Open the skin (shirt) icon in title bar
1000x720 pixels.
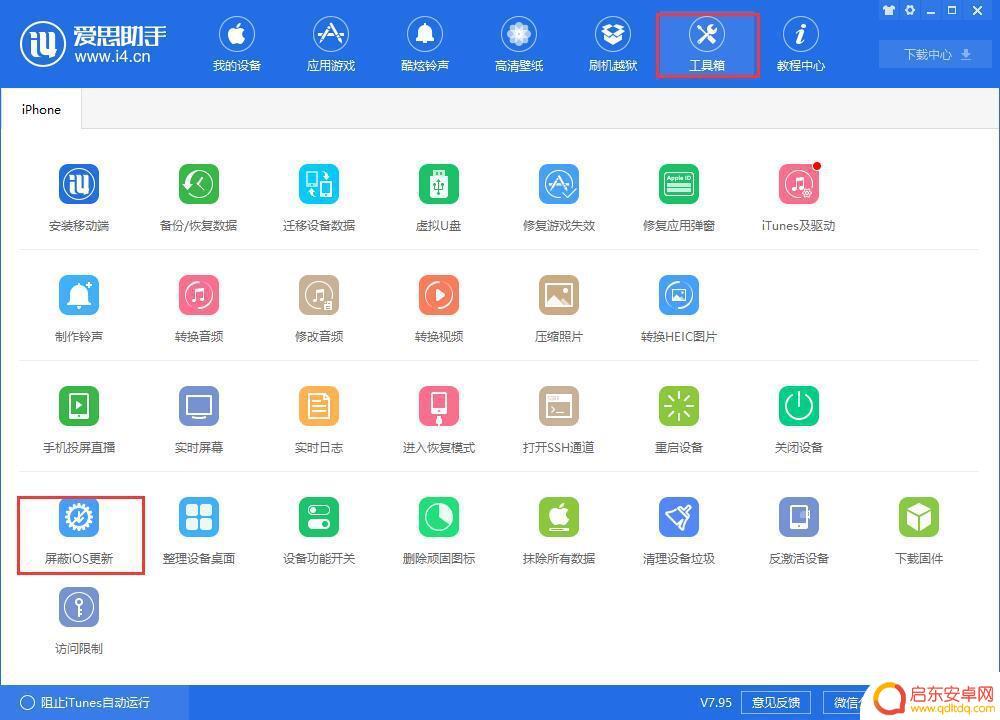tap(888, 10)
